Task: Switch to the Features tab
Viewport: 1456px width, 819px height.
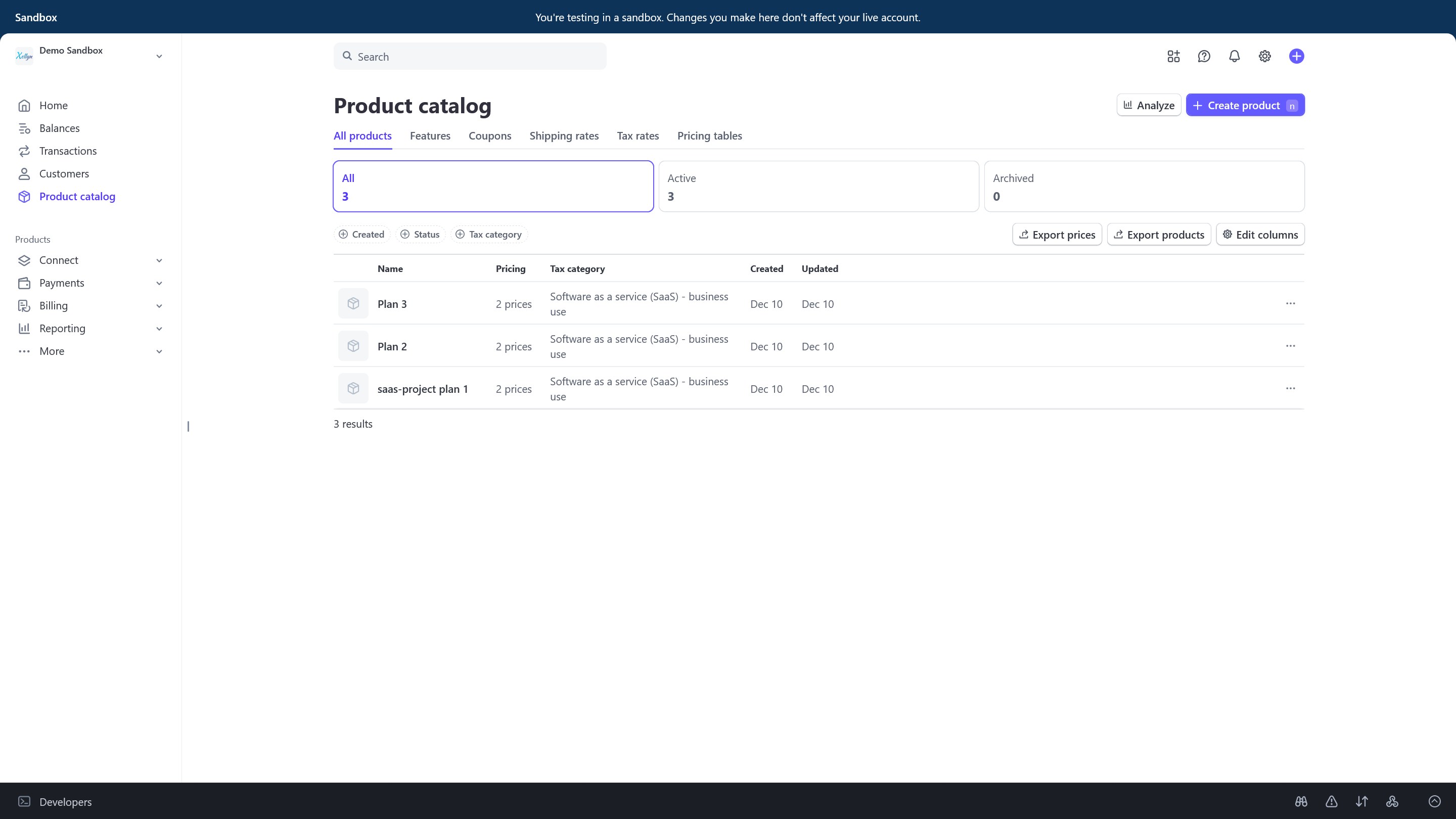Action: [430, 135]
